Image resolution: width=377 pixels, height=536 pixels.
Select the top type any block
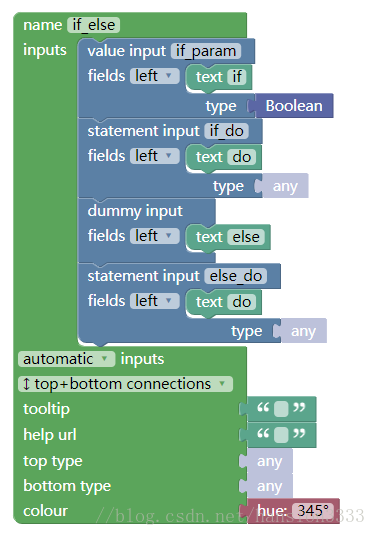[x=269, y=461]
